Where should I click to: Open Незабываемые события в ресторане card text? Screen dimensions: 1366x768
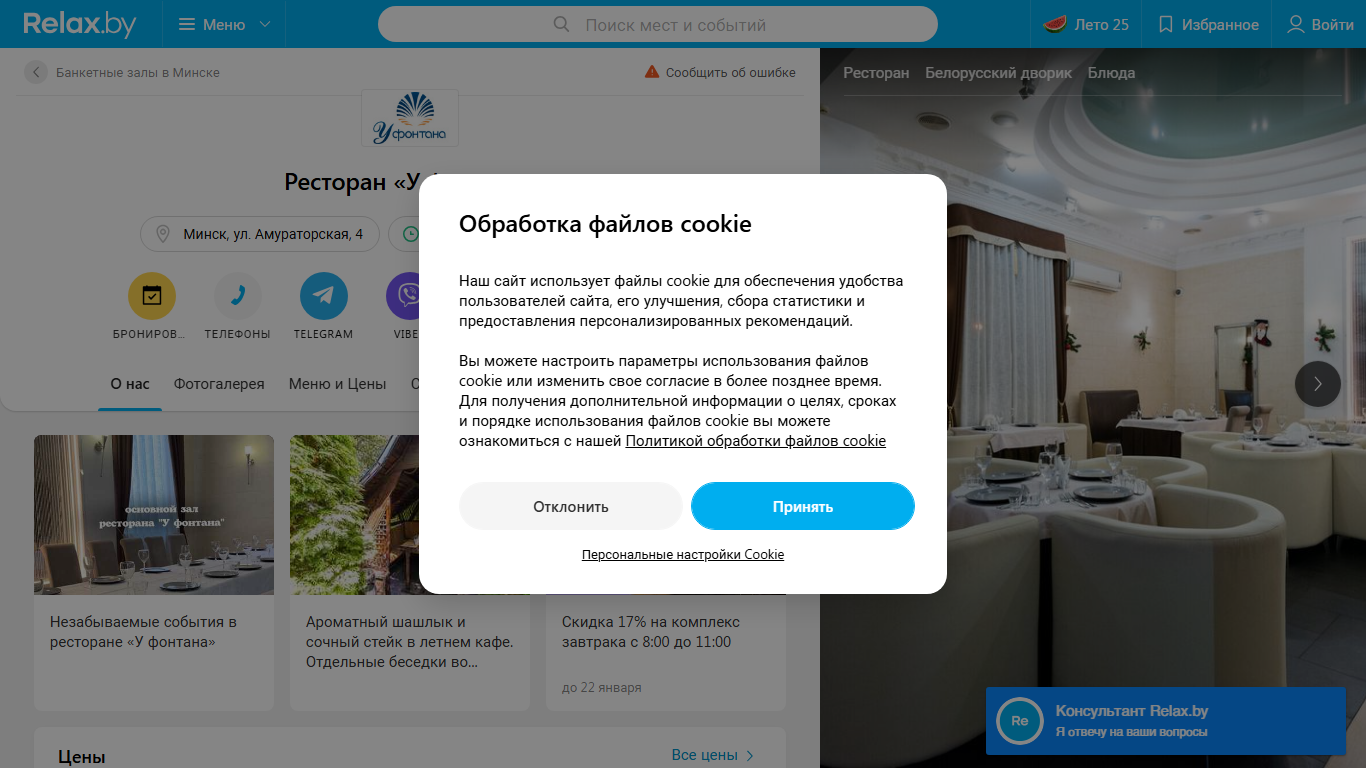point(143,632)
